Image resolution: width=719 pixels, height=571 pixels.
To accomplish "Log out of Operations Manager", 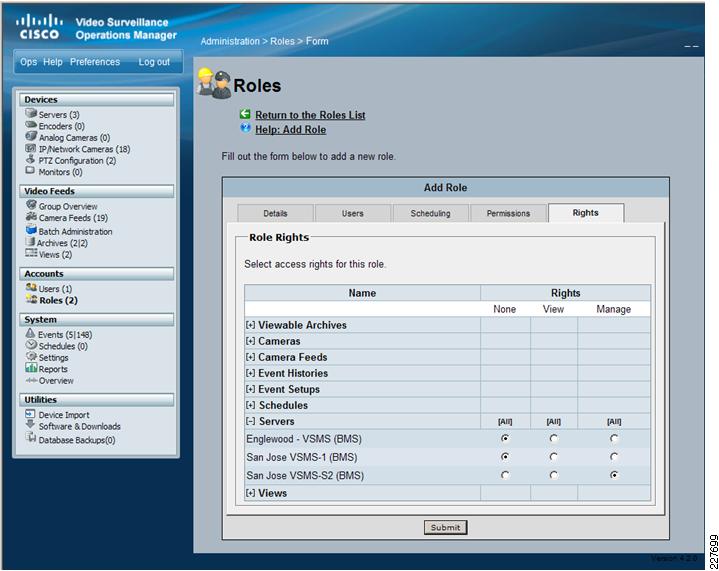I will point(154,62).
